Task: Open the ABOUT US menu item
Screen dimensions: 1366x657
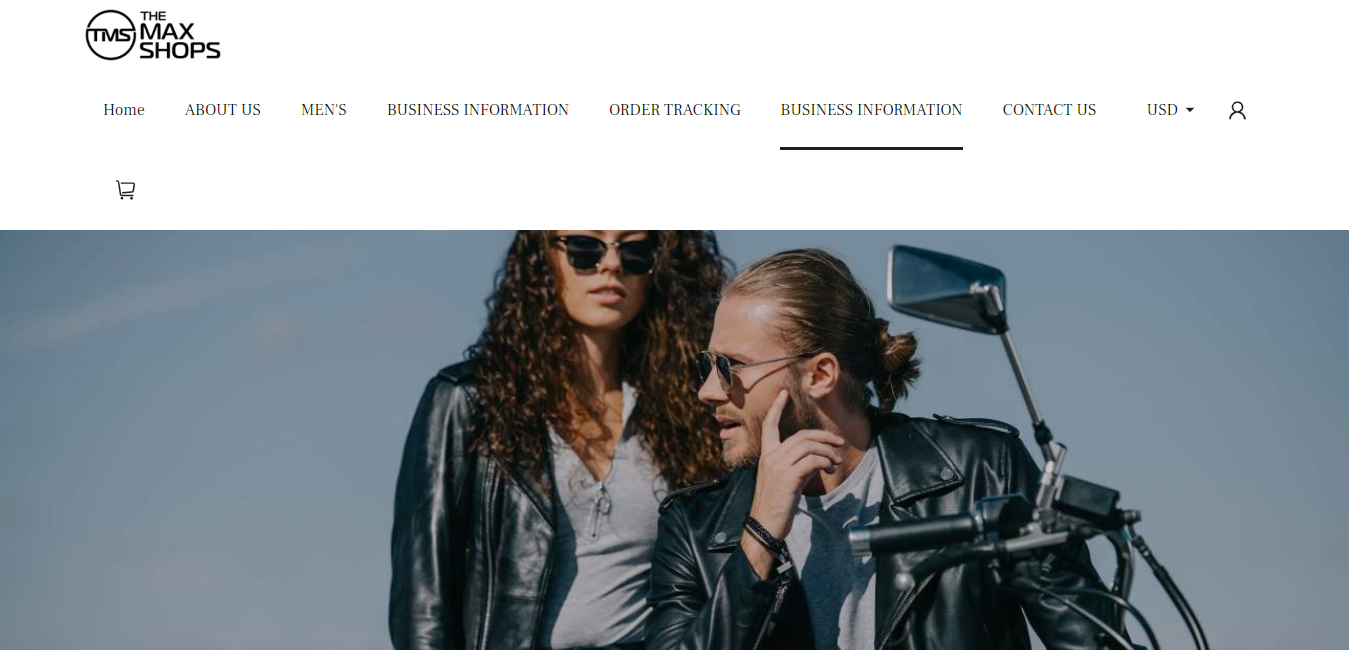Action: (223, 110)
